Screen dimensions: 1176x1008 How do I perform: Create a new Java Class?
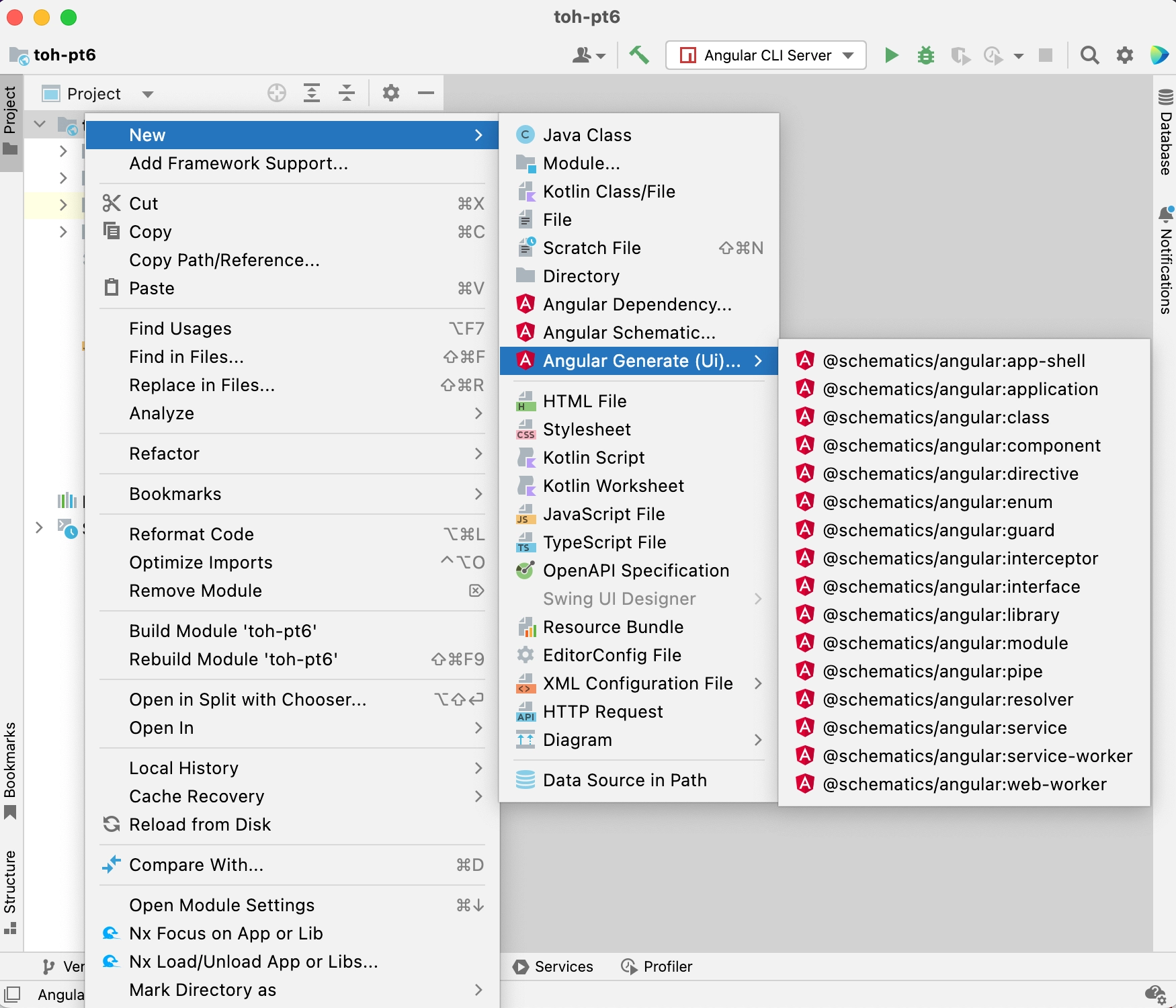click(639, 135)
